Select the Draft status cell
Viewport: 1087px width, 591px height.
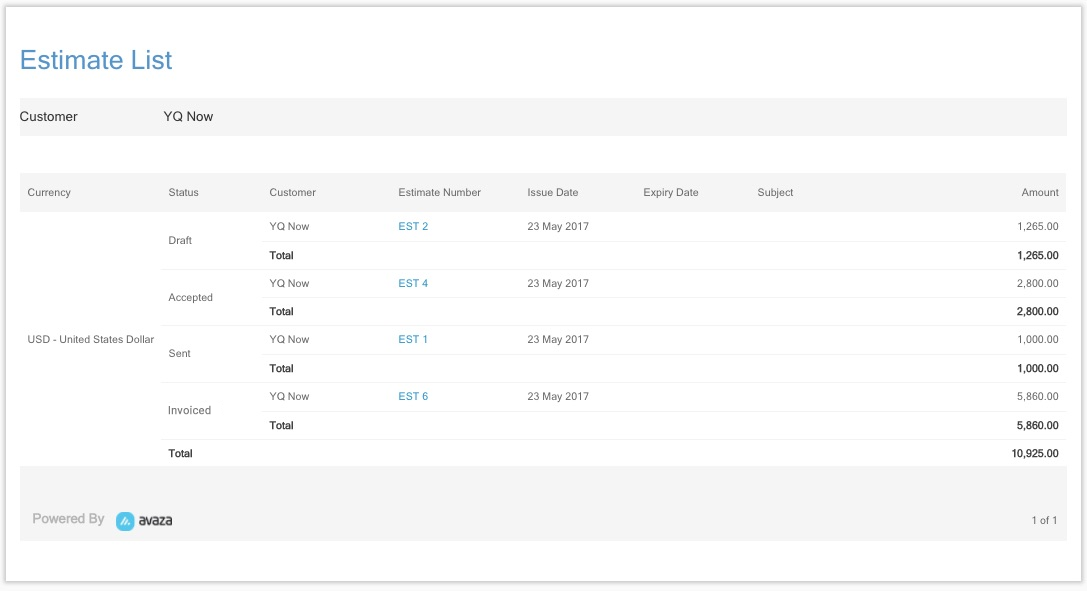pyautogui.click(x=180, y=240)
